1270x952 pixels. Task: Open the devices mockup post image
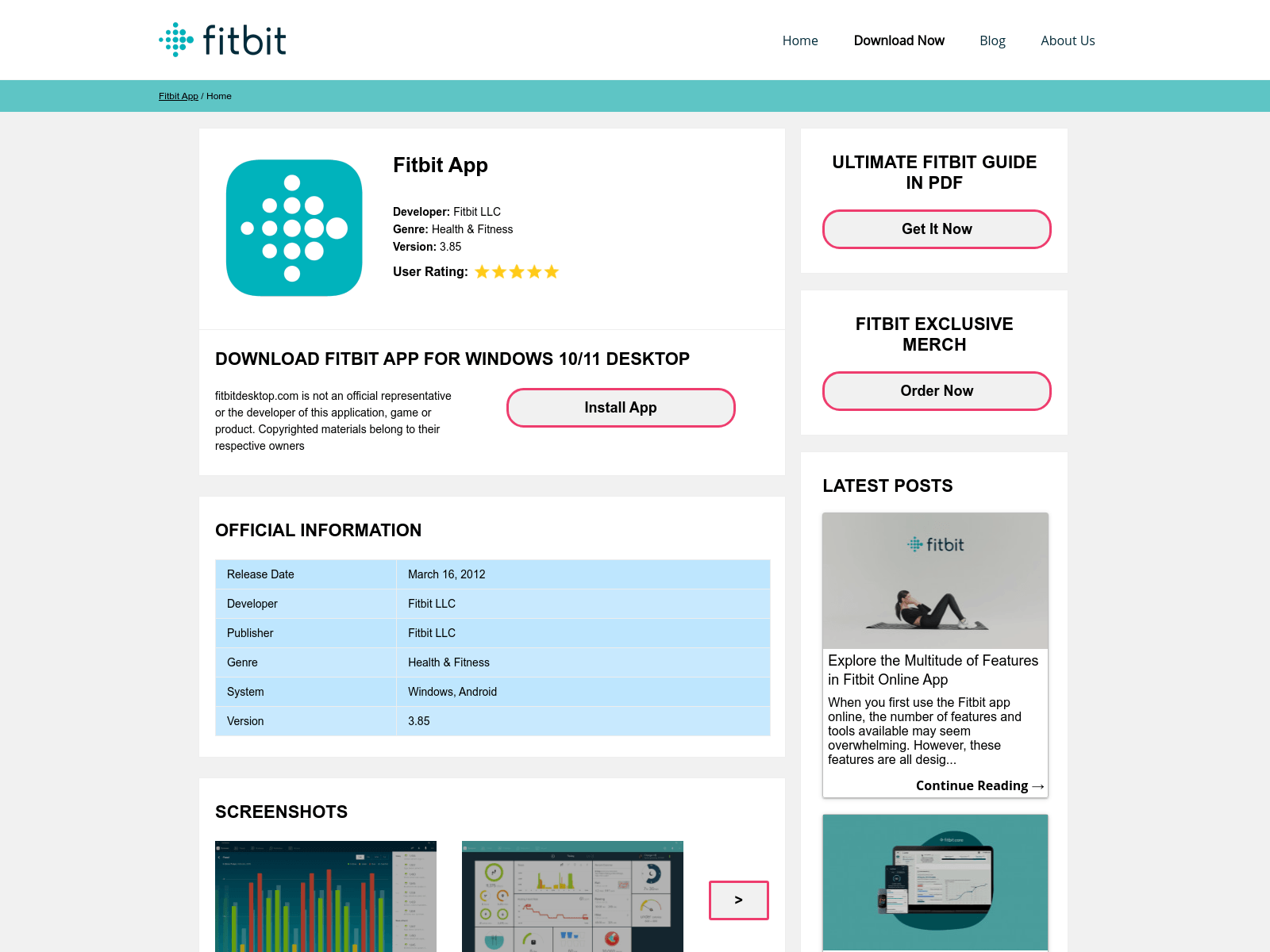(935, 883)
